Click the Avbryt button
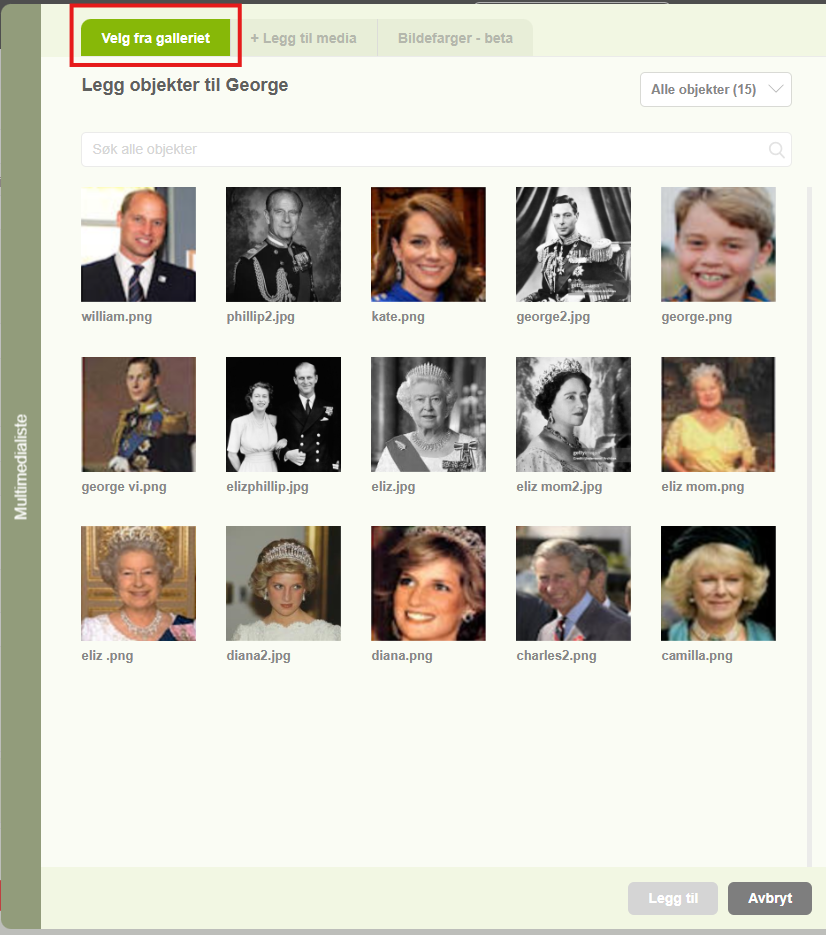826x935 pixels. click(770, 898)
